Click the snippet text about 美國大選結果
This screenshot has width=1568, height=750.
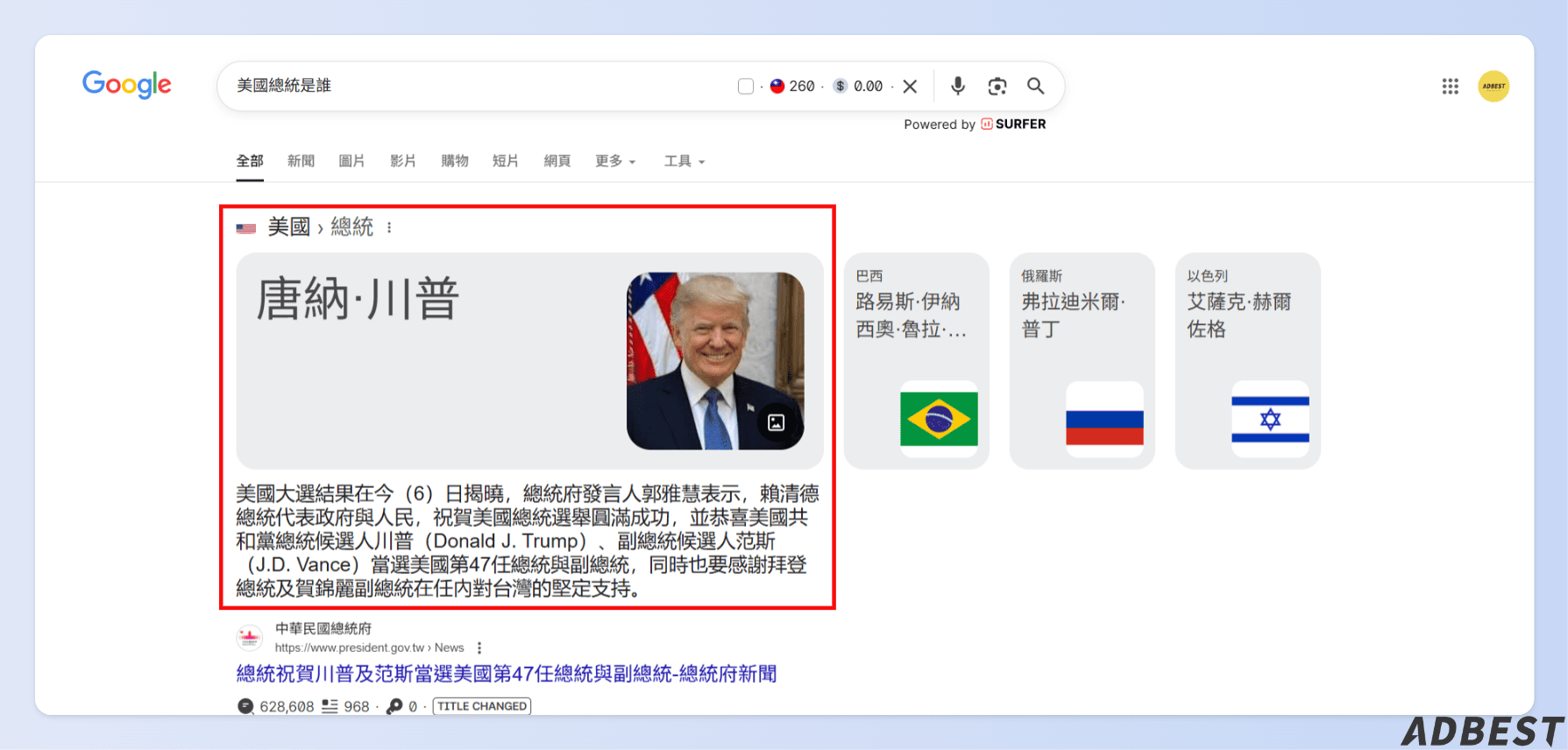click(528, 541)
